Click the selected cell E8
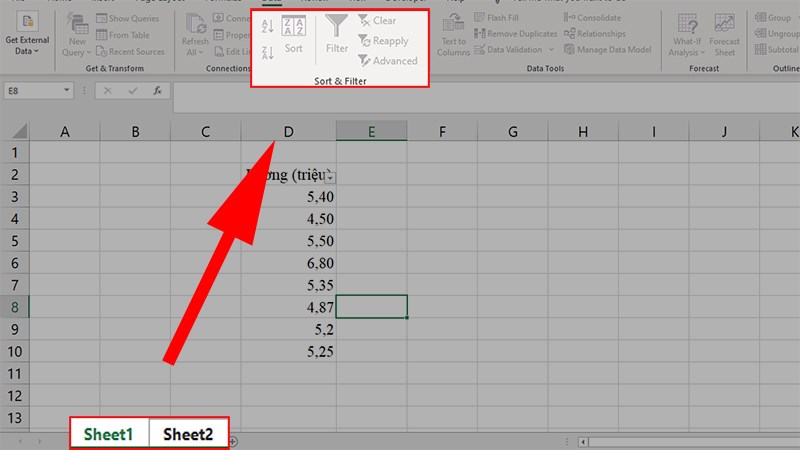Image resolution: width=800 pixels, height=450 pixels. [371, 307]
